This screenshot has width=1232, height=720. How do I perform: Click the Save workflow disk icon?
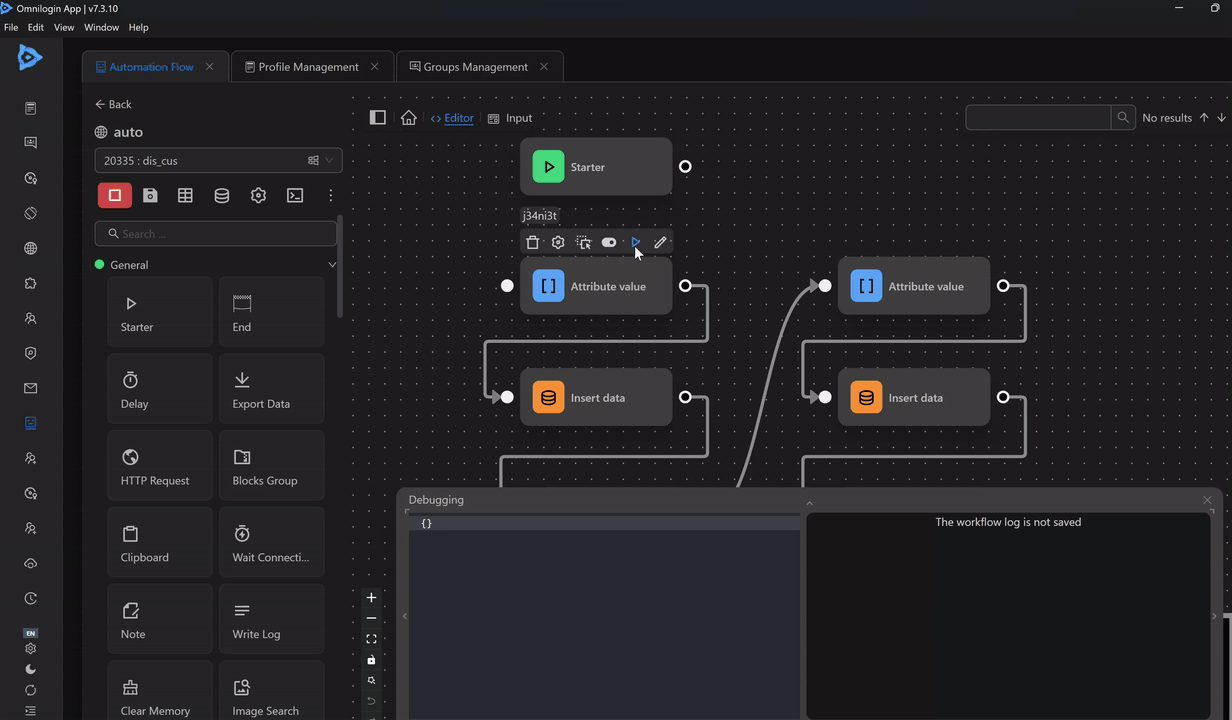150,196
